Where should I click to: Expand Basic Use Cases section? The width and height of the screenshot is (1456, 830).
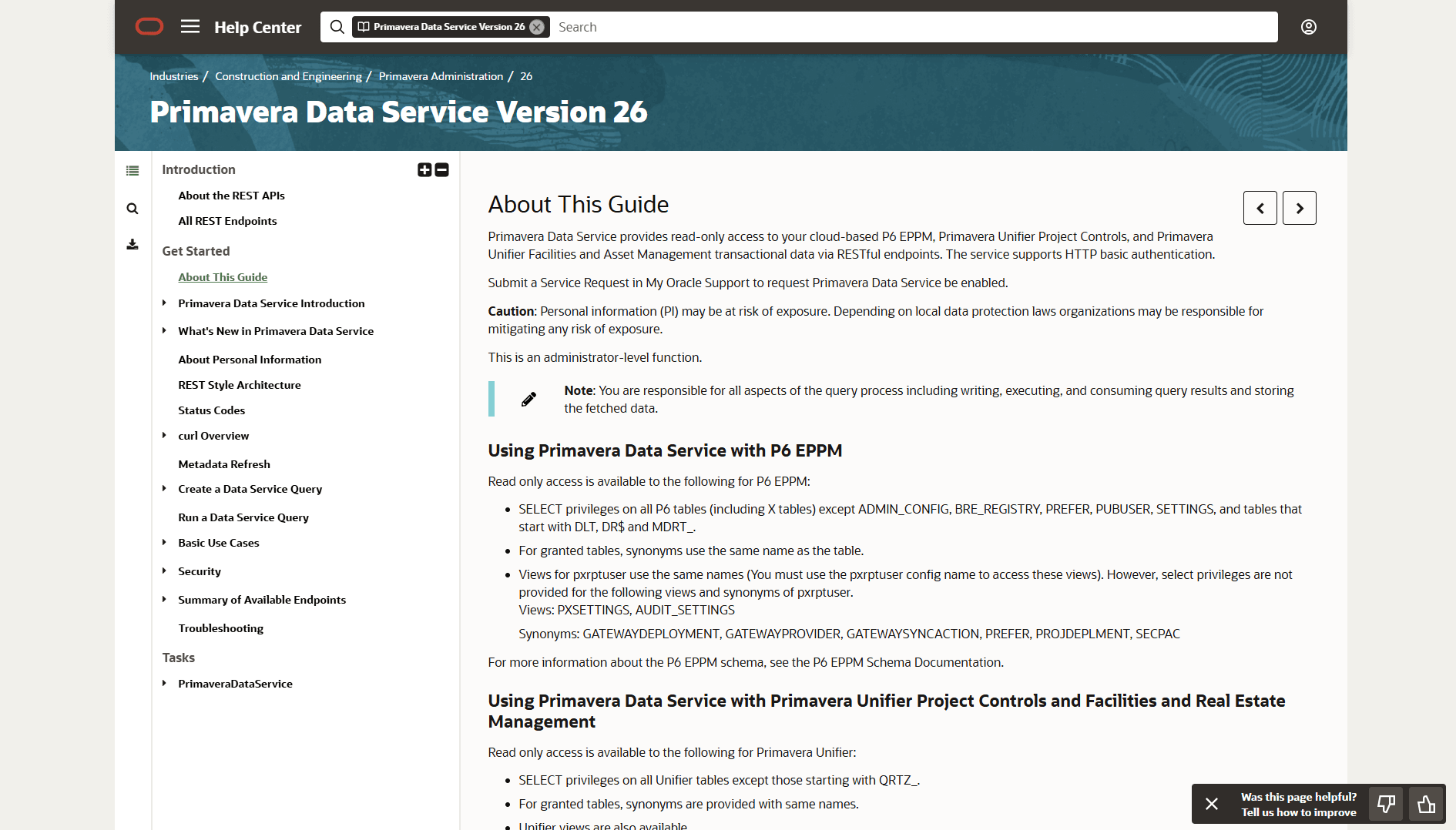coord(164,543)
